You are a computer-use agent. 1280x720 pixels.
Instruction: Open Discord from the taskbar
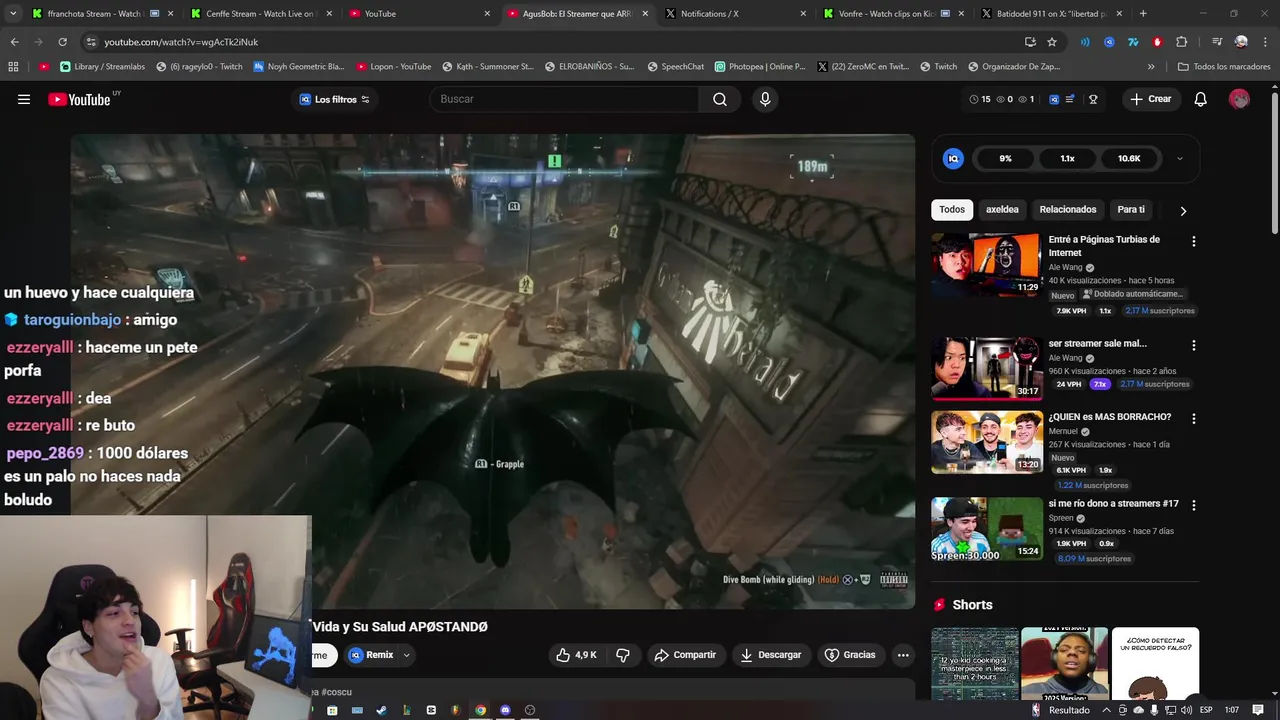505,710
